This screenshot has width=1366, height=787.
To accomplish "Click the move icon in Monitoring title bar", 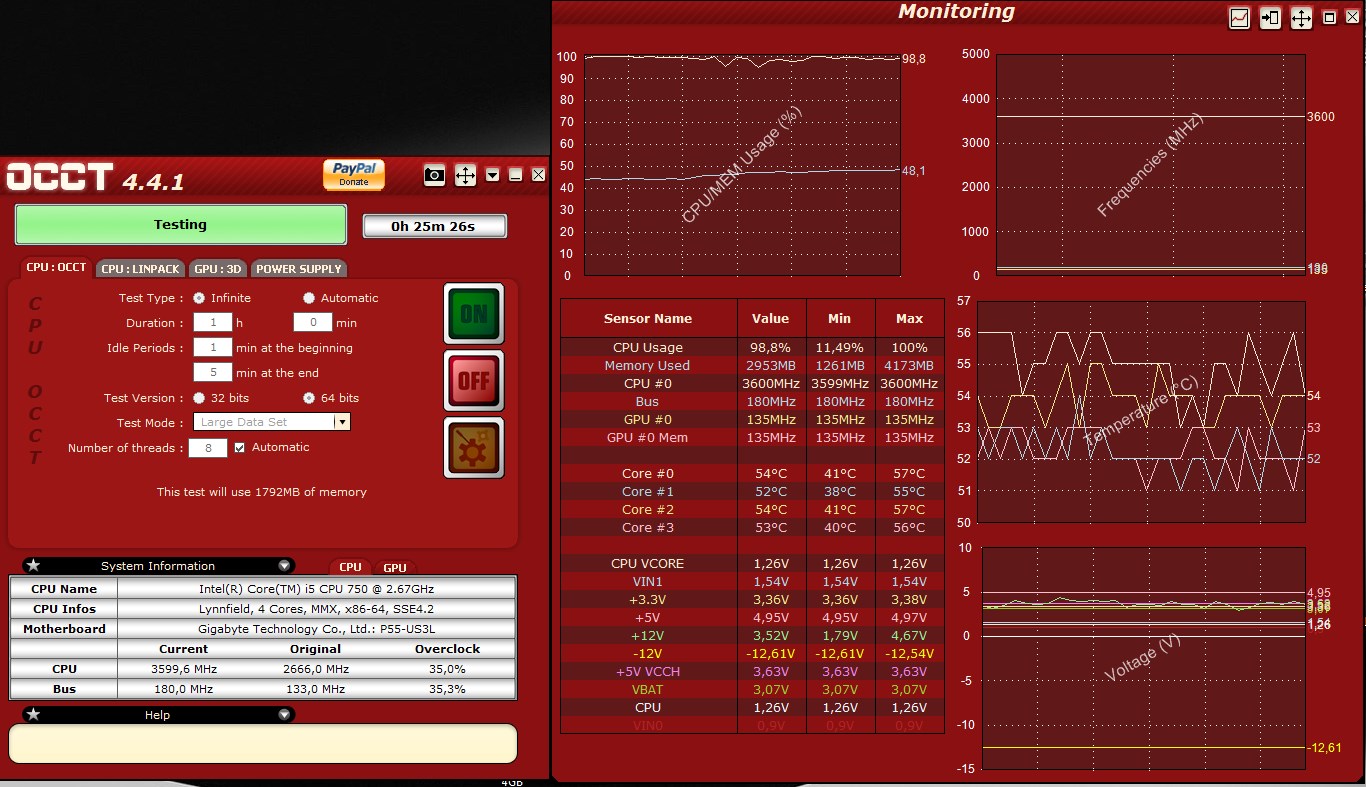I will [x=1301, y=18].
